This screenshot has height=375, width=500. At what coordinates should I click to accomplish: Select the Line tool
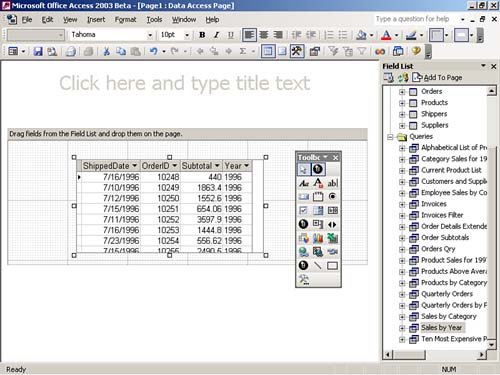318,265
